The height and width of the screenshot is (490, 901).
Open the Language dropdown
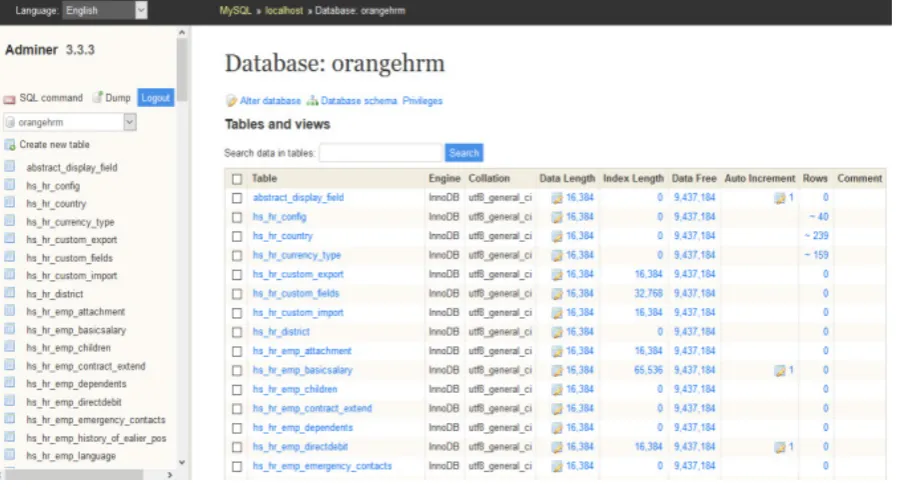105,10
